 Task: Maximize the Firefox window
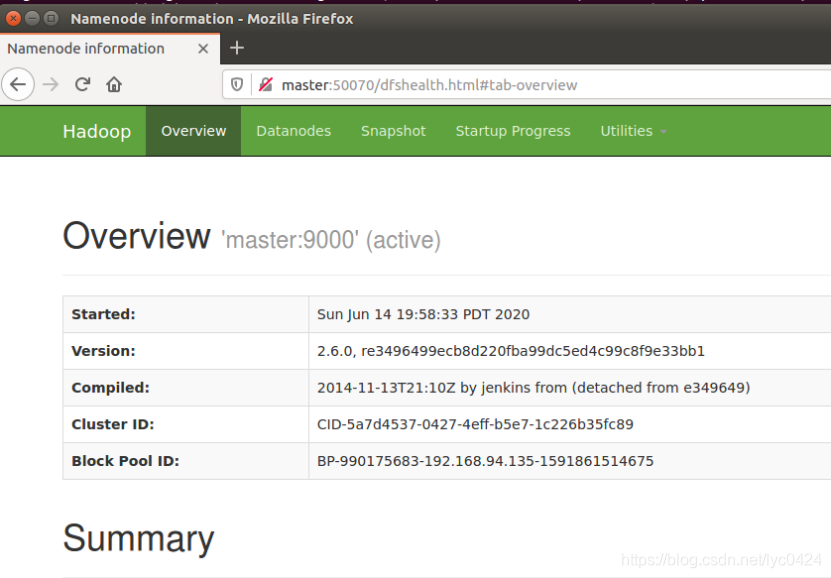click(x=51, y=19)
